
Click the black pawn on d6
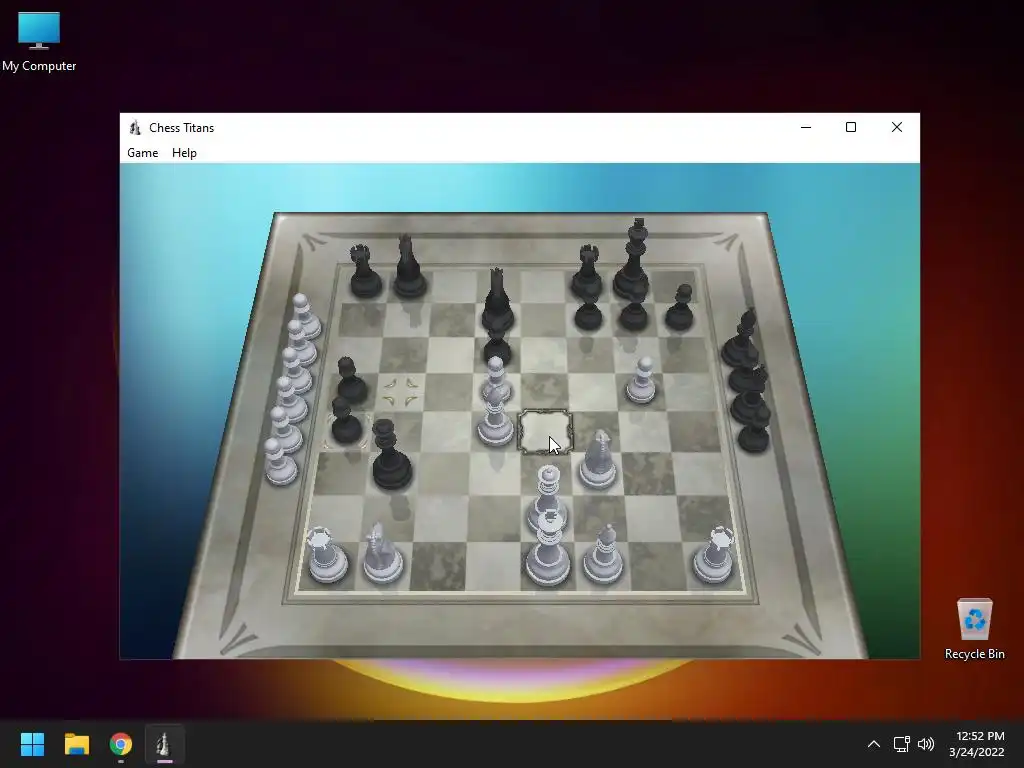click(498, 347)
